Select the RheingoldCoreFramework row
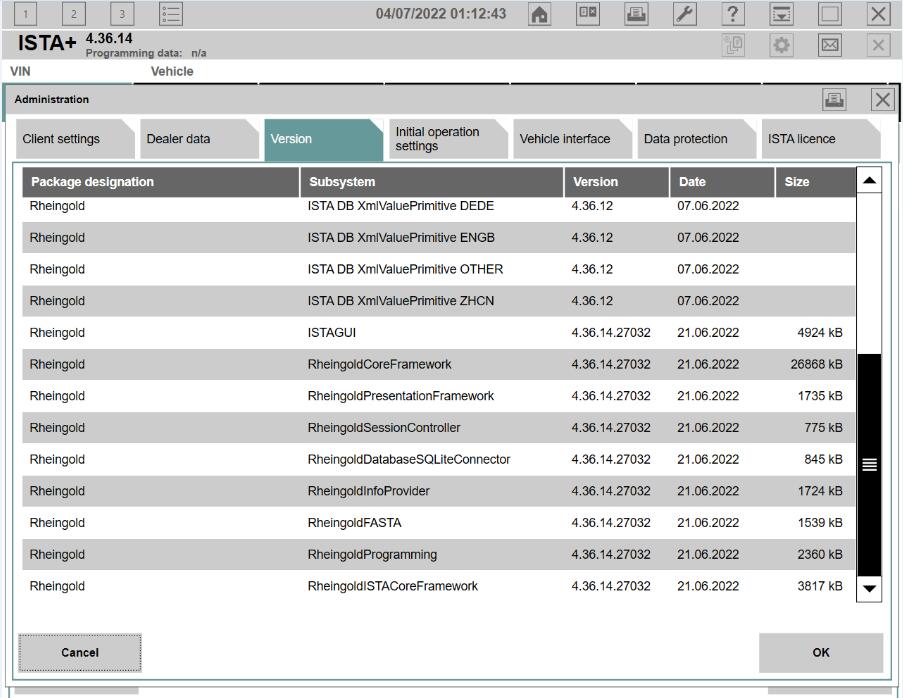Image resolution: width=903 pixels, height=698 pixels. pos(439,364)
